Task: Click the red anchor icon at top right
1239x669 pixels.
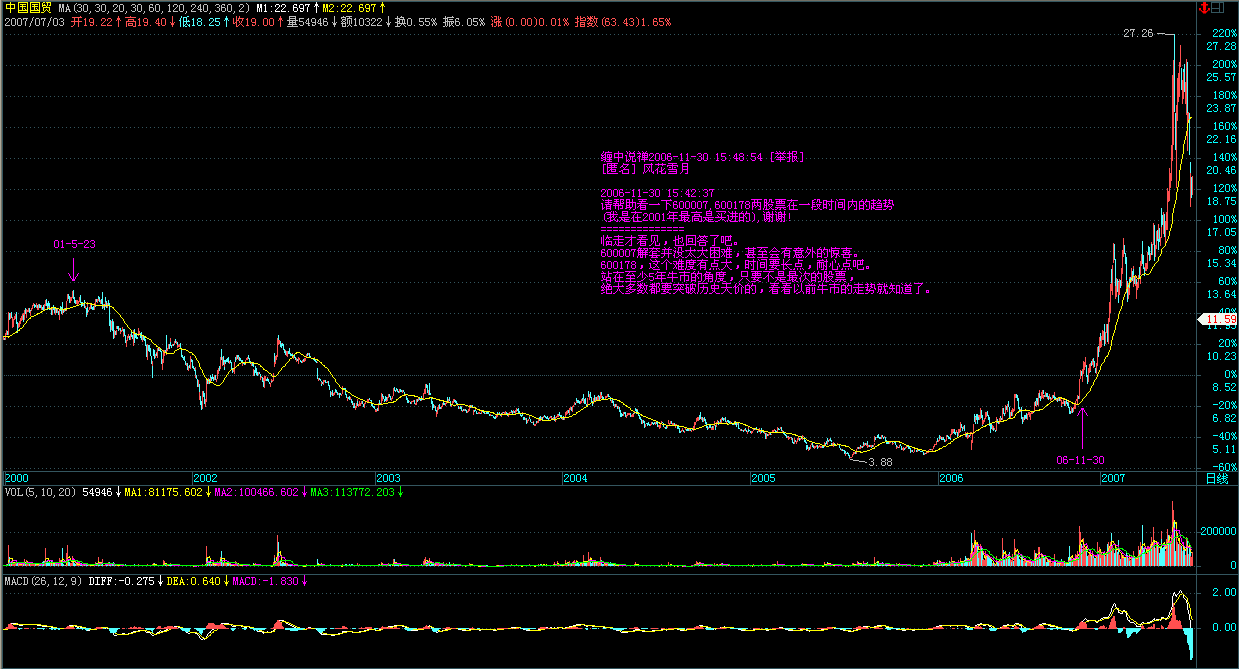Action: coord(1203,7)
